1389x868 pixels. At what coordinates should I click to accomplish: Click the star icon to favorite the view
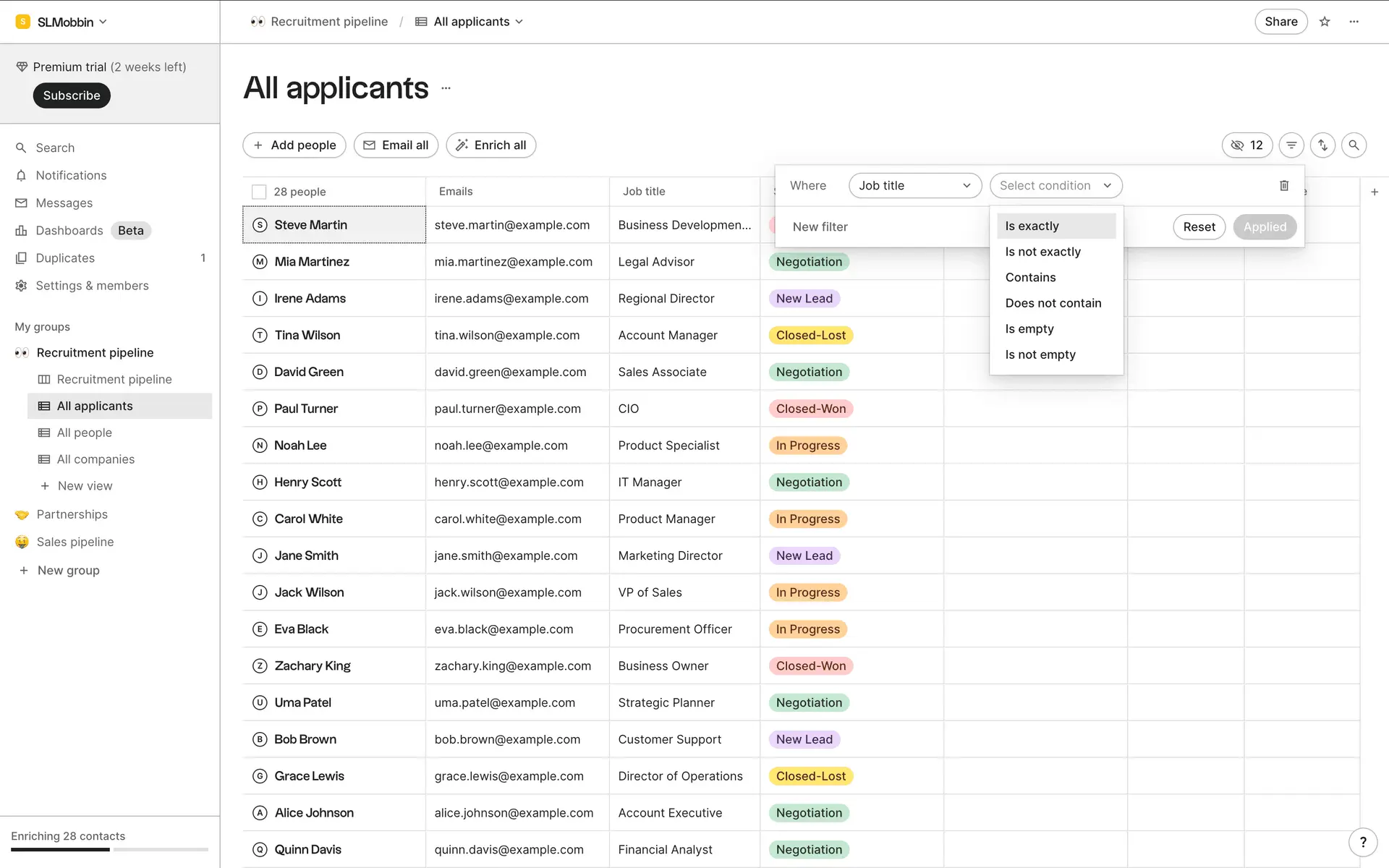[x=1325, y=22]
